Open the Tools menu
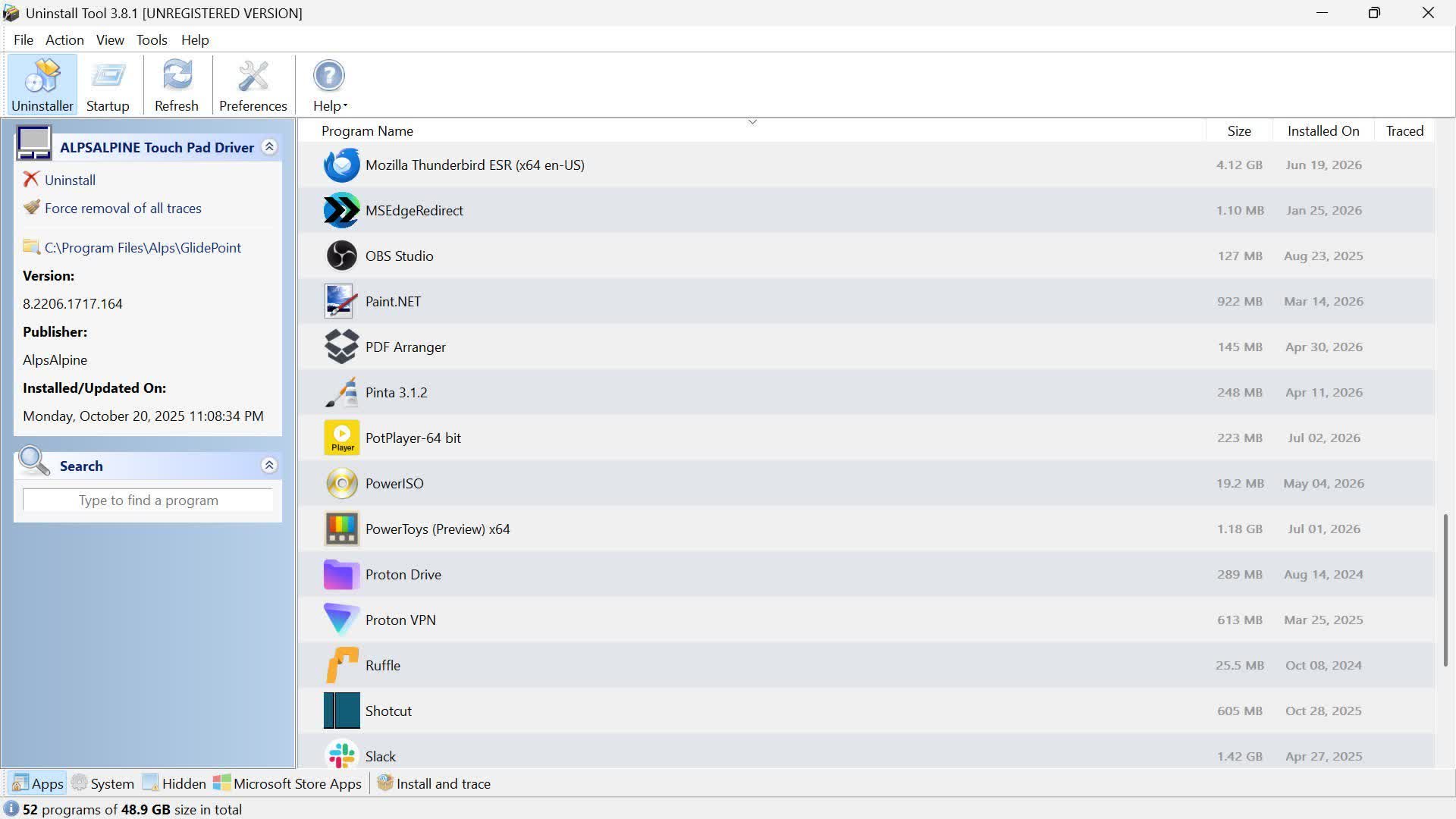Image resolution: width=1456 pixels, height=819 pixels. tap(152, 39)
